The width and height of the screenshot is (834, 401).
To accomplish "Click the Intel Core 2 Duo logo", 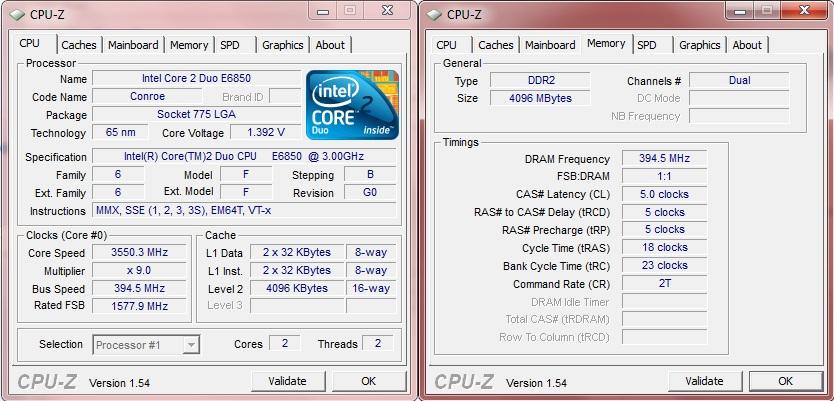I will tap(352, 105).
